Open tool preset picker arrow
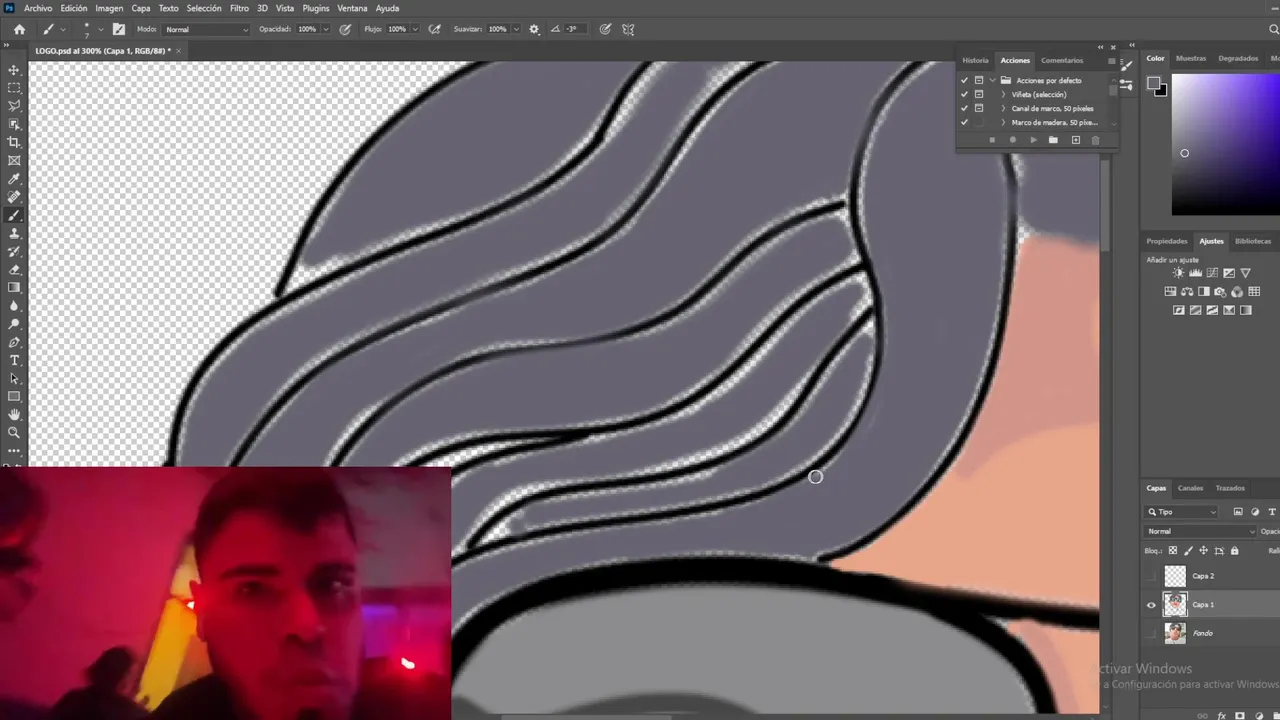1280x720 pixels. pyautogui.click(x=63, y=29)
